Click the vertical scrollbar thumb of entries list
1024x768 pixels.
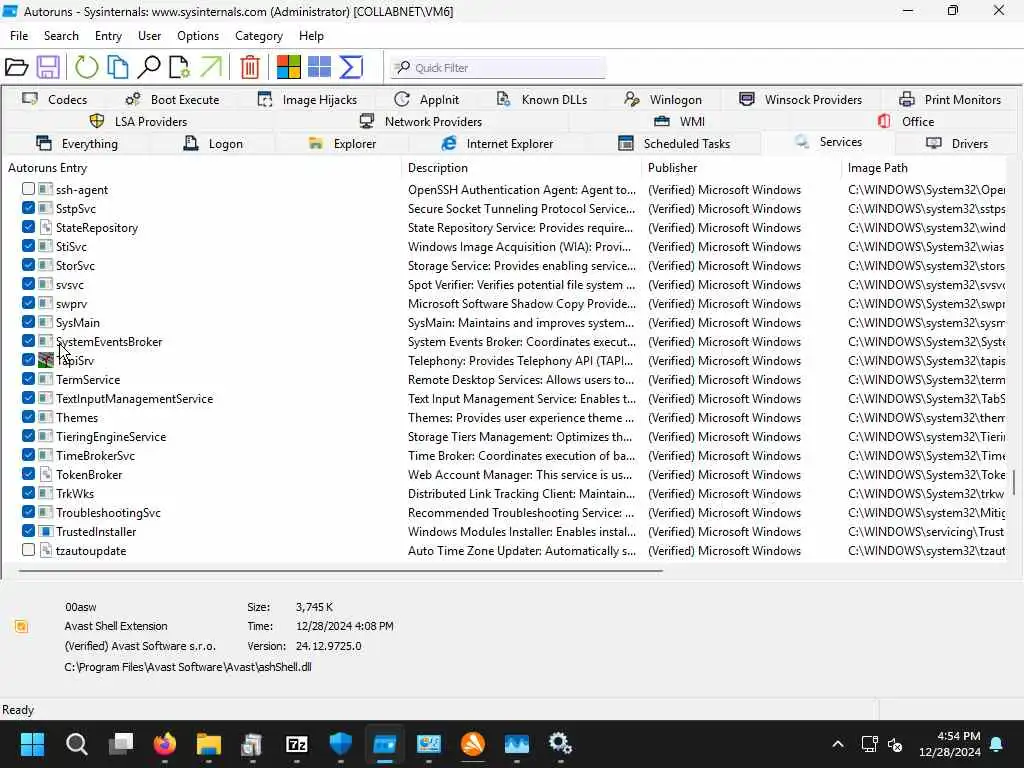pyautogui.click(x=1014, y=483)
